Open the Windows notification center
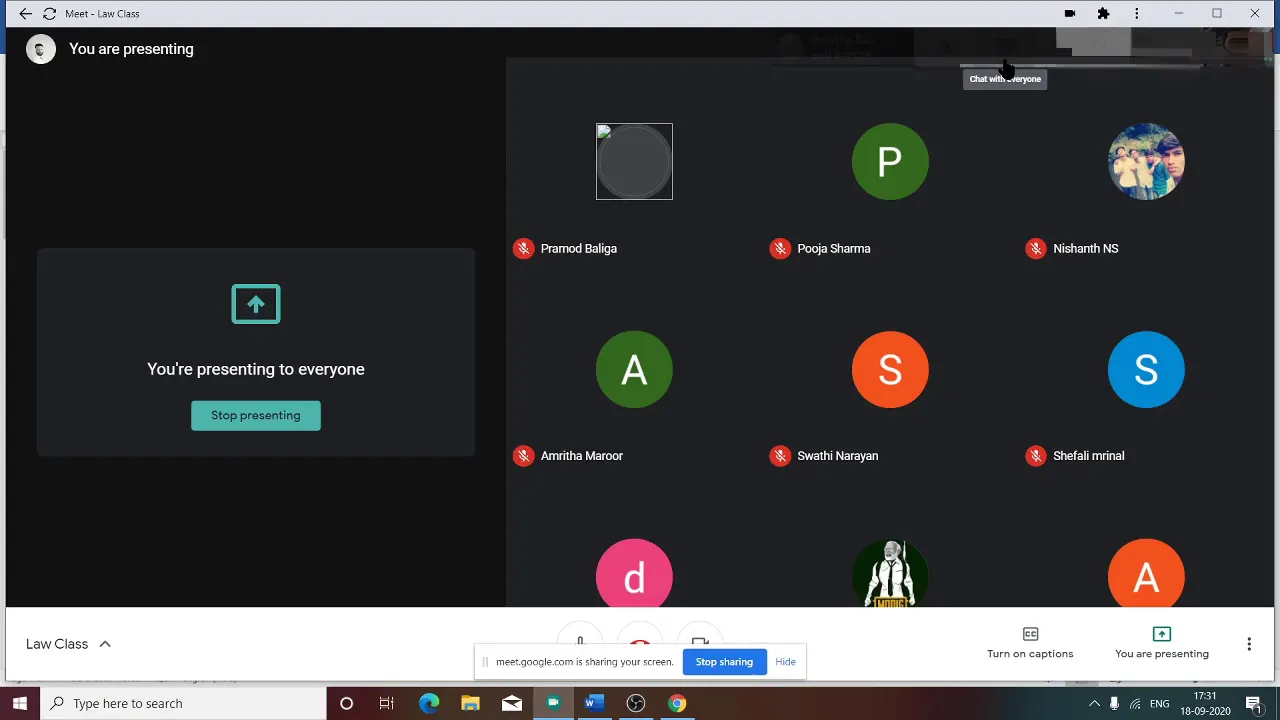 [1253, 704]
